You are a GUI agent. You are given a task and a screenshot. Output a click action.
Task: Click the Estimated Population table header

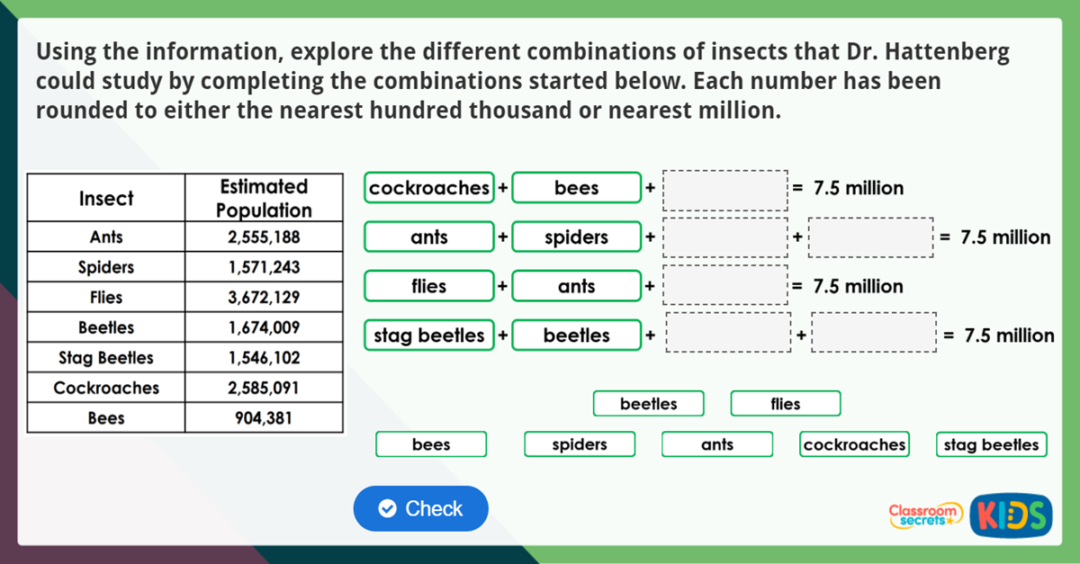[x=264, y=198]
